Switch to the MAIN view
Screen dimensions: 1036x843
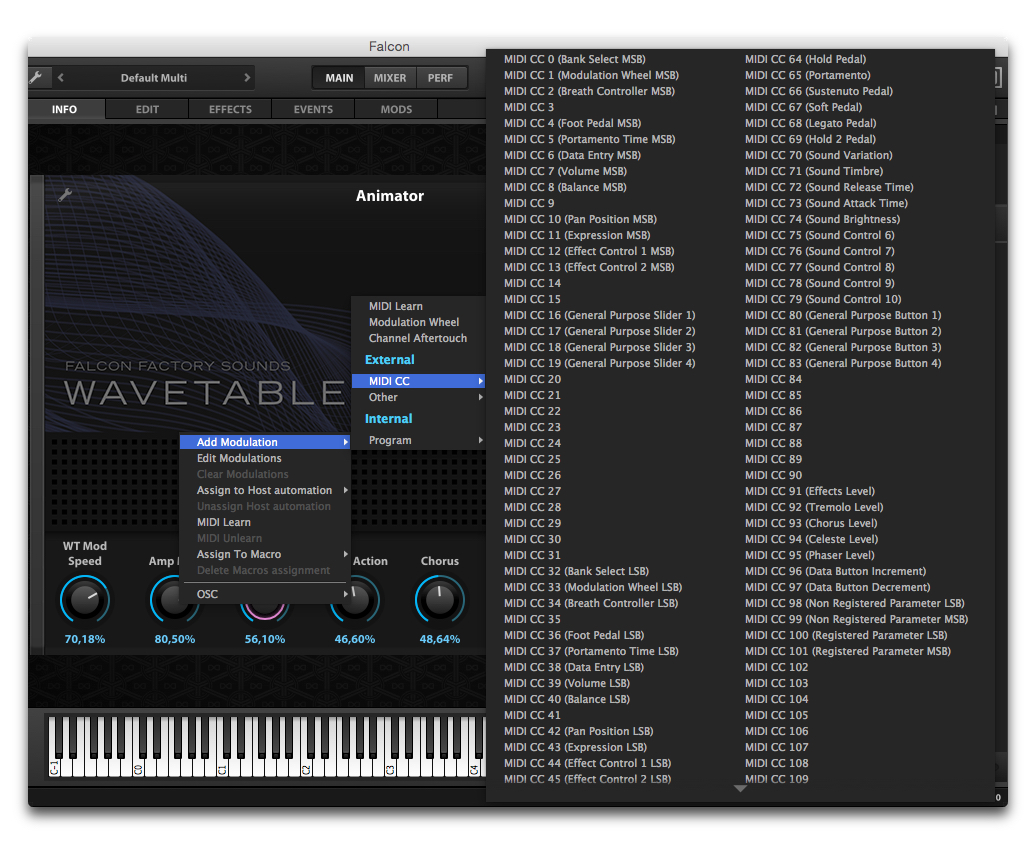pos(339,78)
